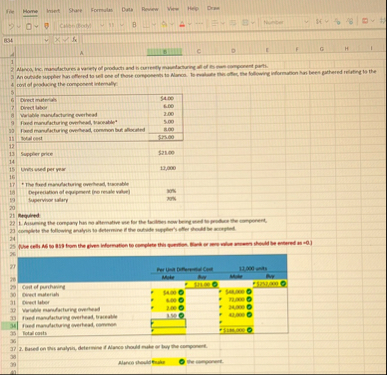
Task: Select the $186,000 Total costs cell
Action: [x=236, y=330]
